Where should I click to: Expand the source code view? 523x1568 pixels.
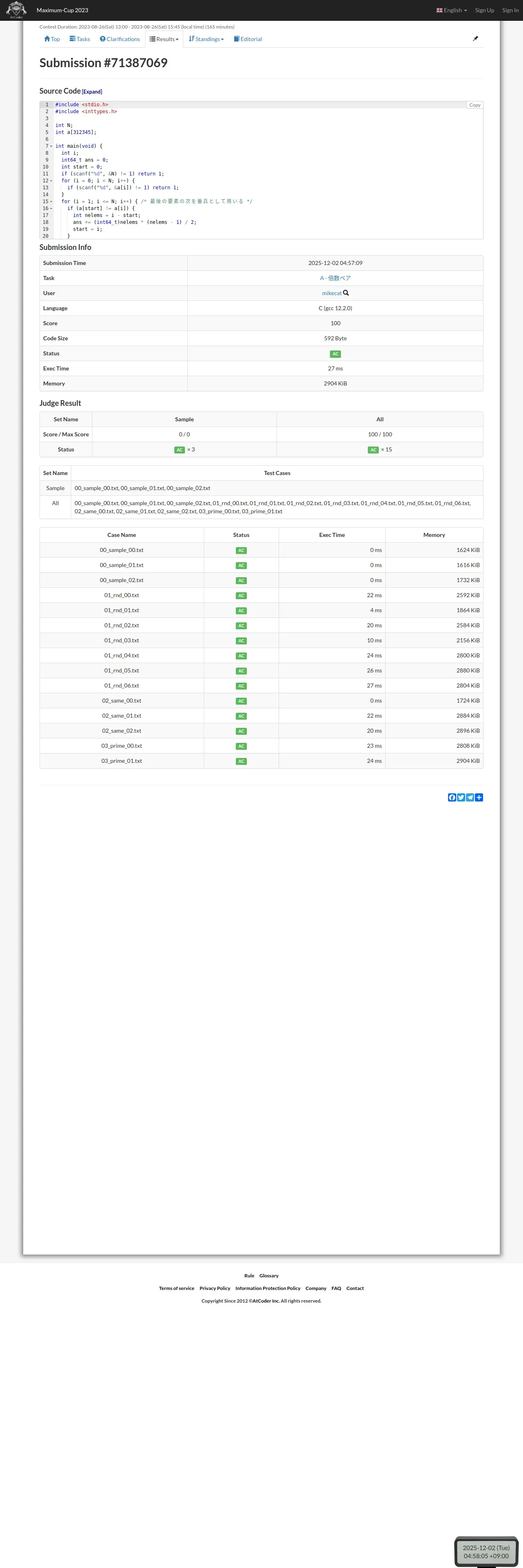(x=92, y=92)
